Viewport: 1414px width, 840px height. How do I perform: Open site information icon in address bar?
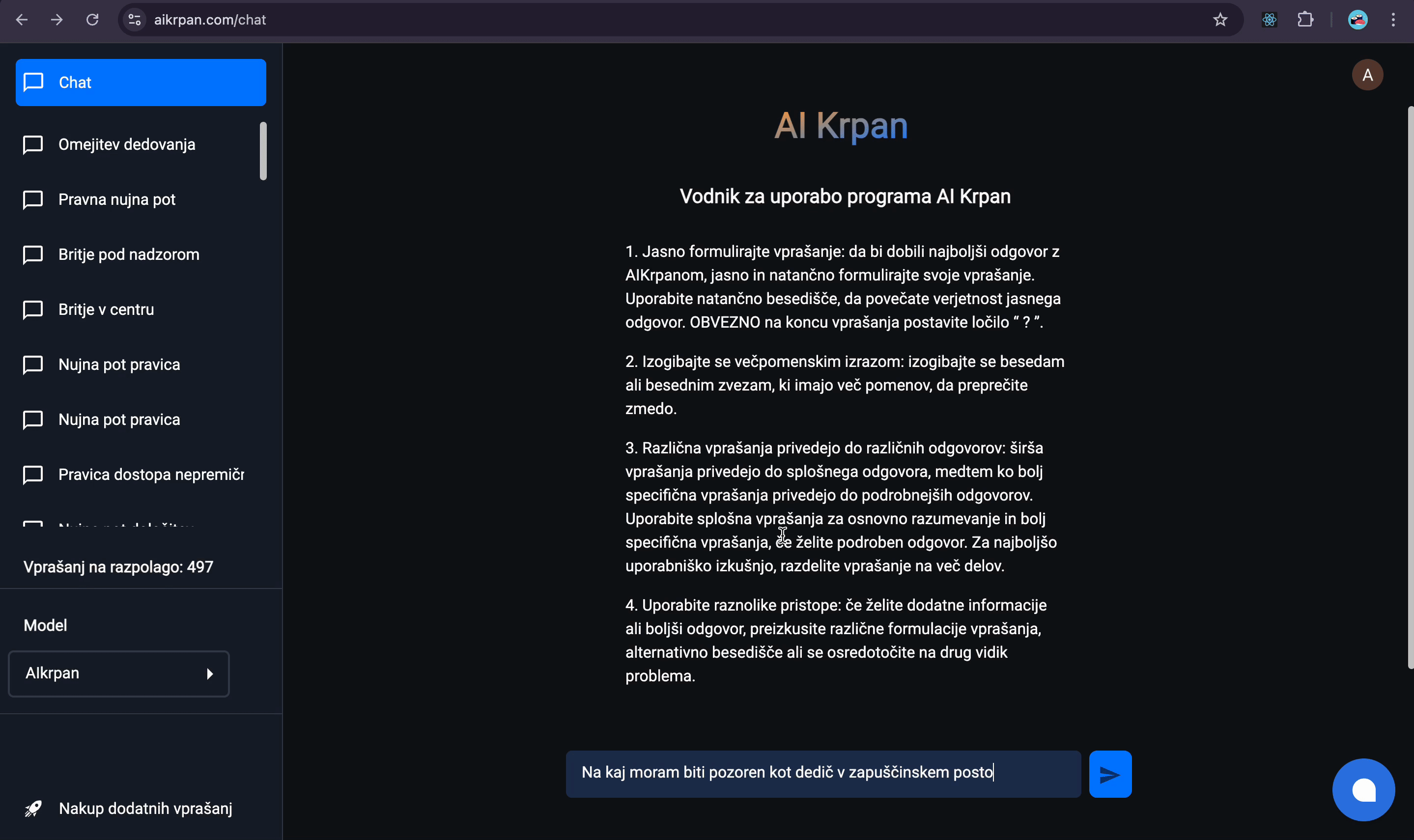tap(134, 20)
